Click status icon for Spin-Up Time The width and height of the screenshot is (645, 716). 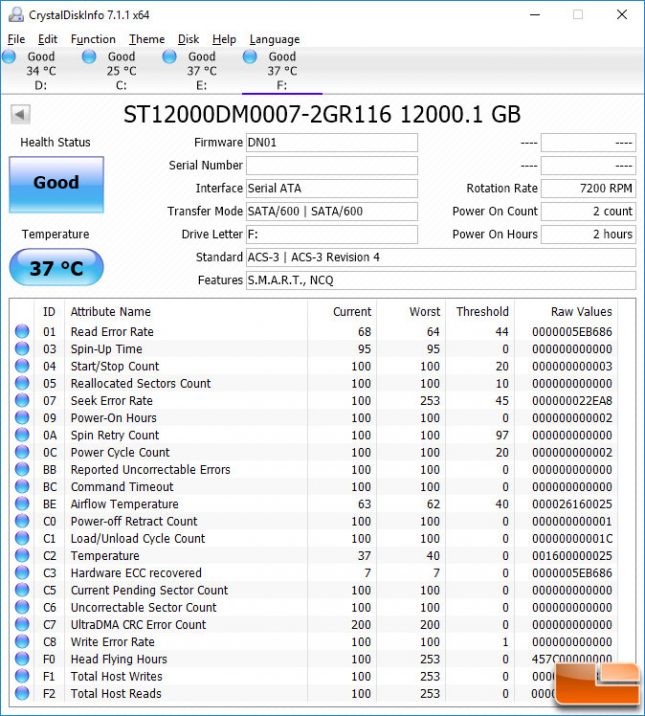(x=22, y=349)
